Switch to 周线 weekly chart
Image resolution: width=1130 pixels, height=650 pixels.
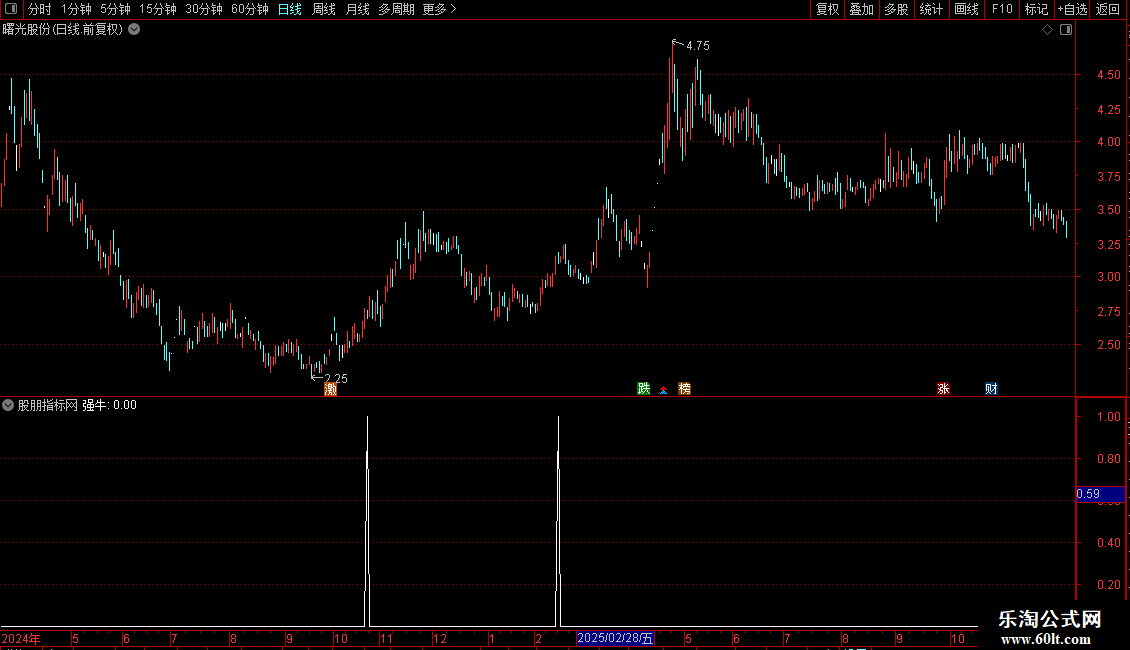324,9
